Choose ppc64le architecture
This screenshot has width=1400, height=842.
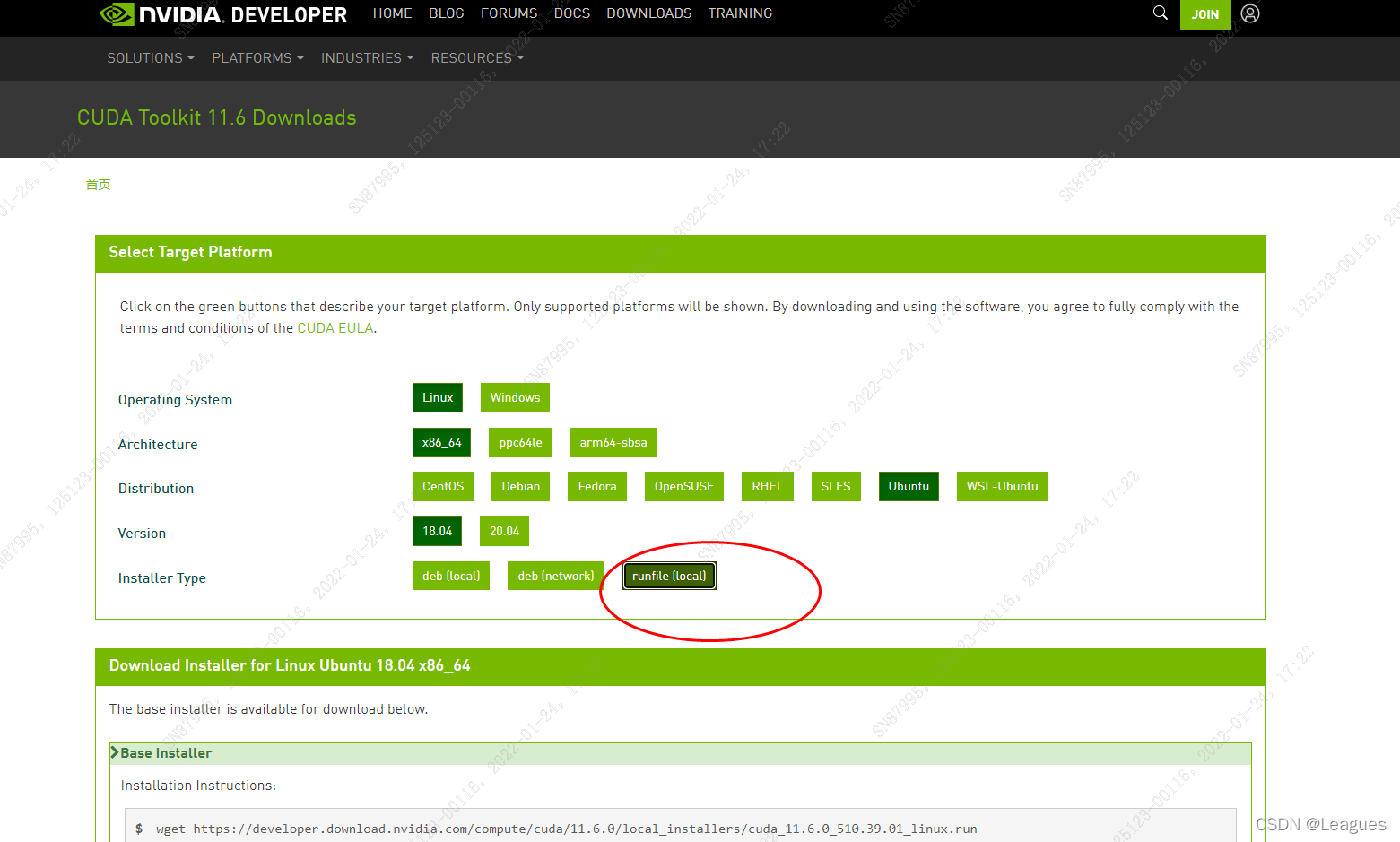point(520,442)
